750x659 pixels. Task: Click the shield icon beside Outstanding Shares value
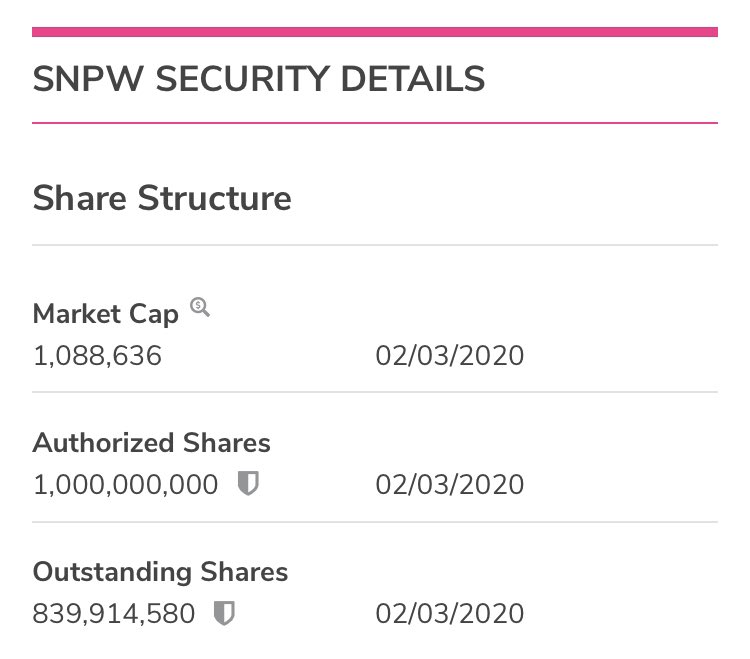click(x=225, y=613)
